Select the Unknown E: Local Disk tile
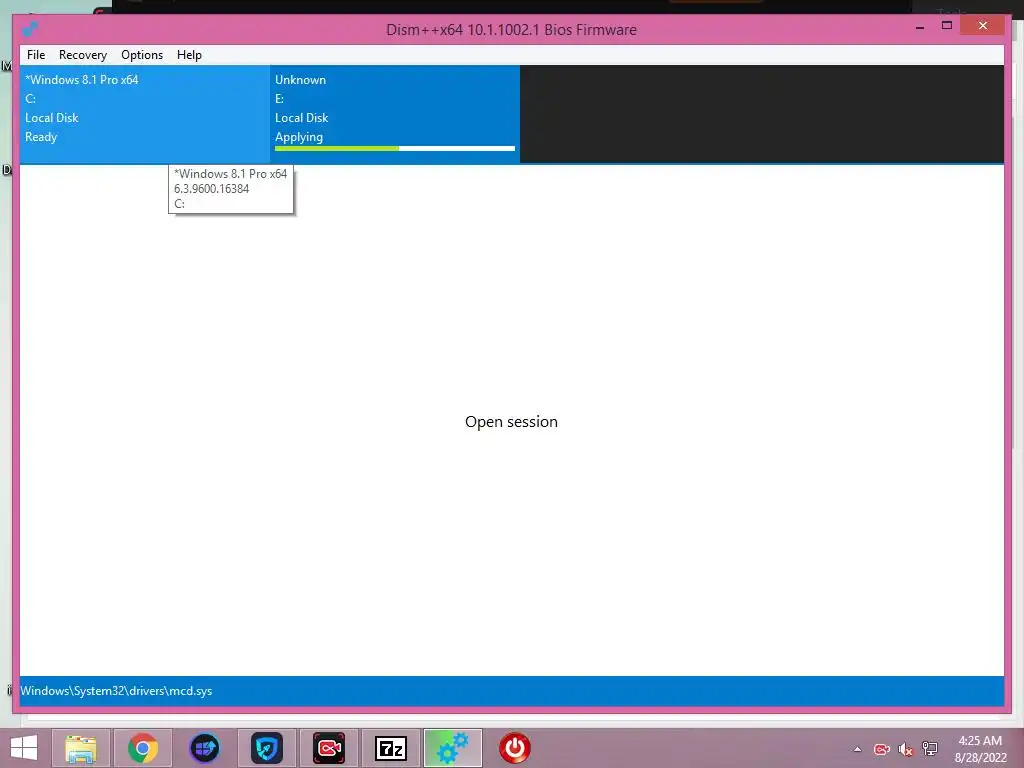 point(395,114)
